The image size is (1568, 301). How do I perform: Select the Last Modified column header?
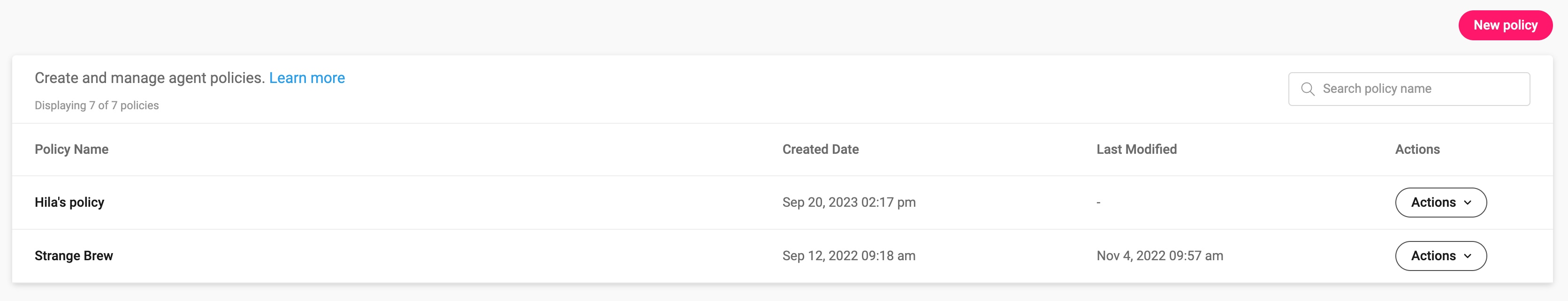(1136, 150)
